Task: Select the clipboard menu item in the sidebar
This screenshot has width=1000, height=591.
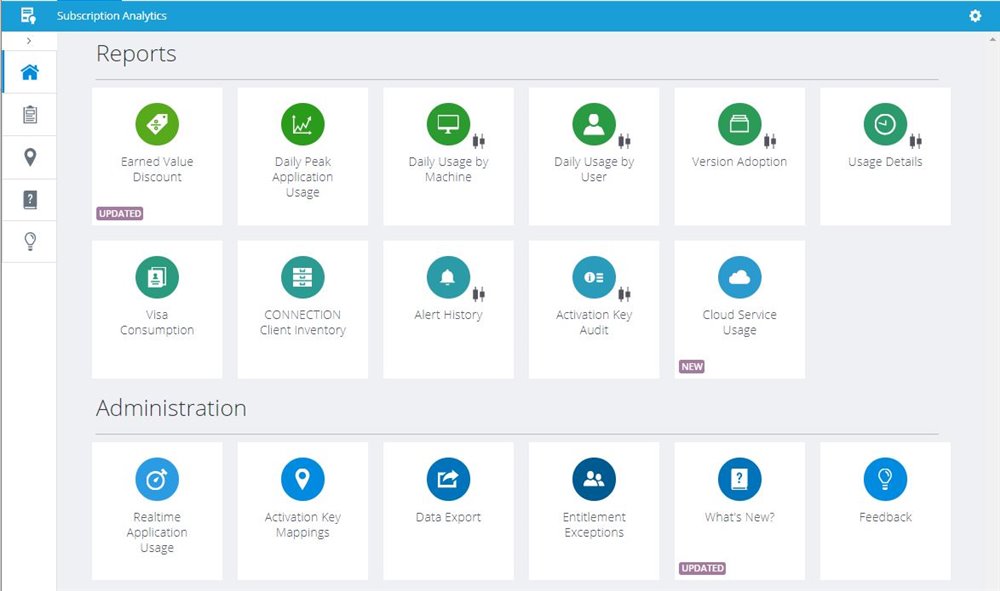Action: coord(29,114)
